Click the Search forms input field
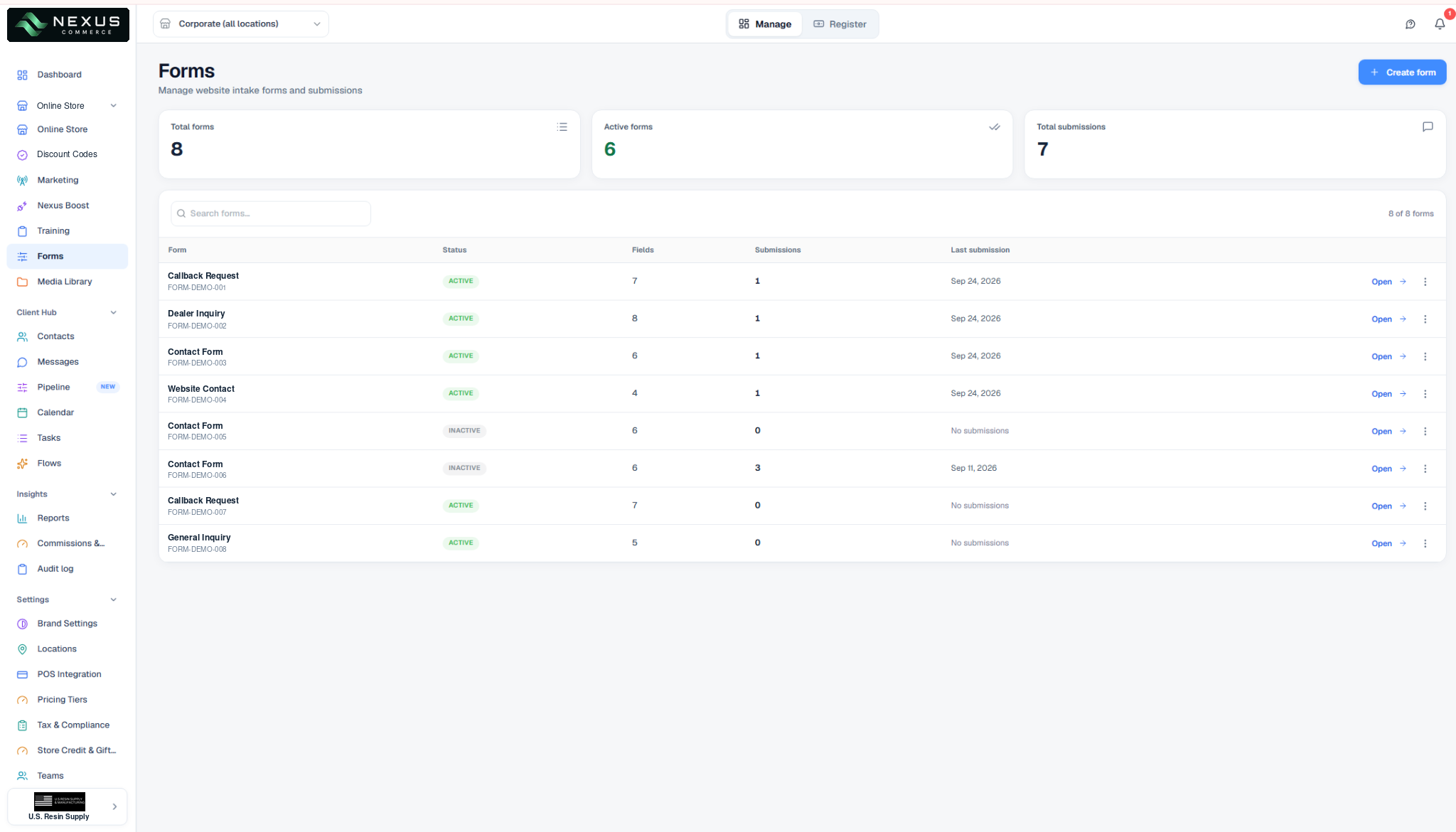 coord(271,213)
